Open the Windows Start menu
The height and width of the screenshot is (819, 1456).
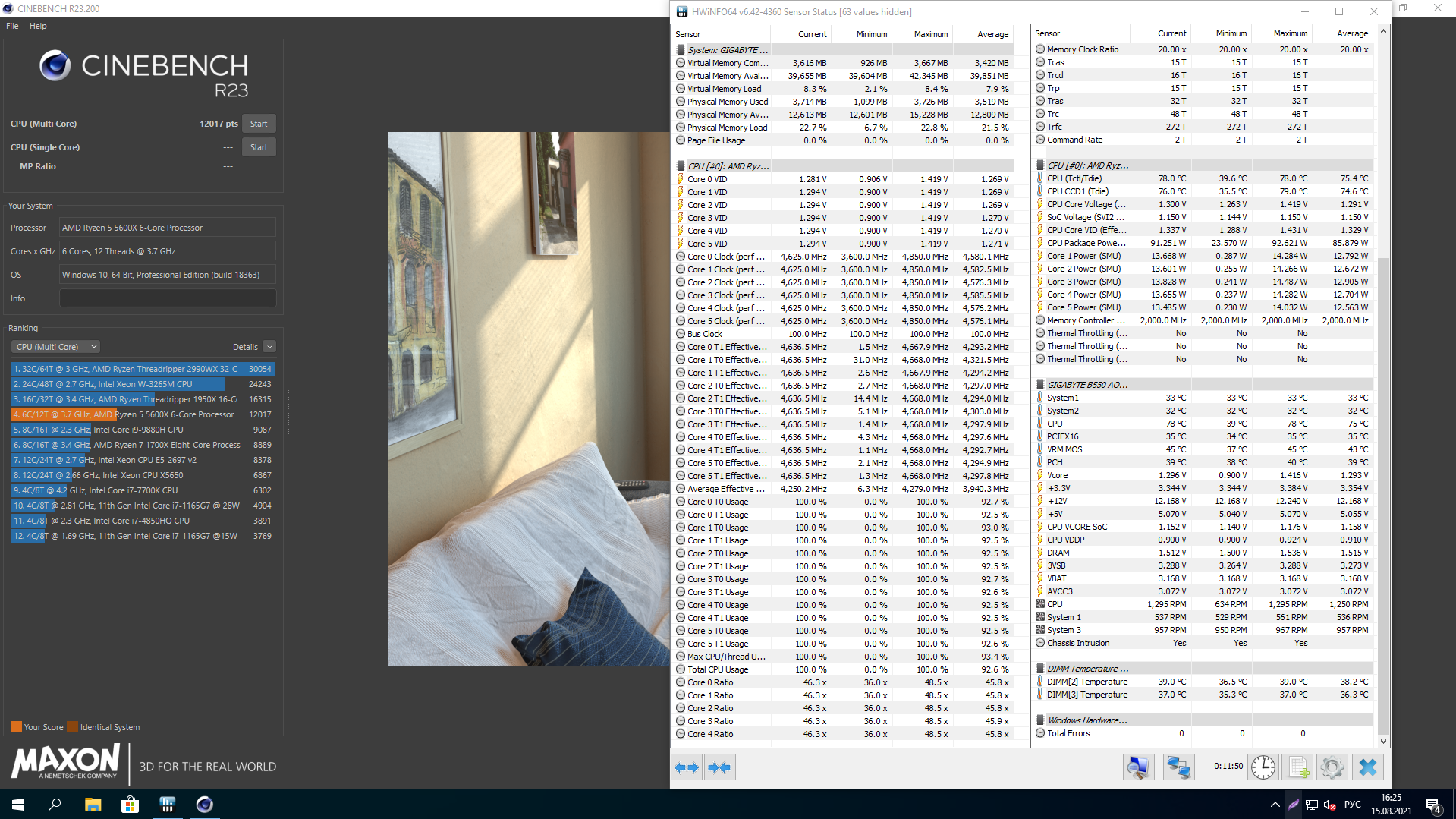[18, 805]
